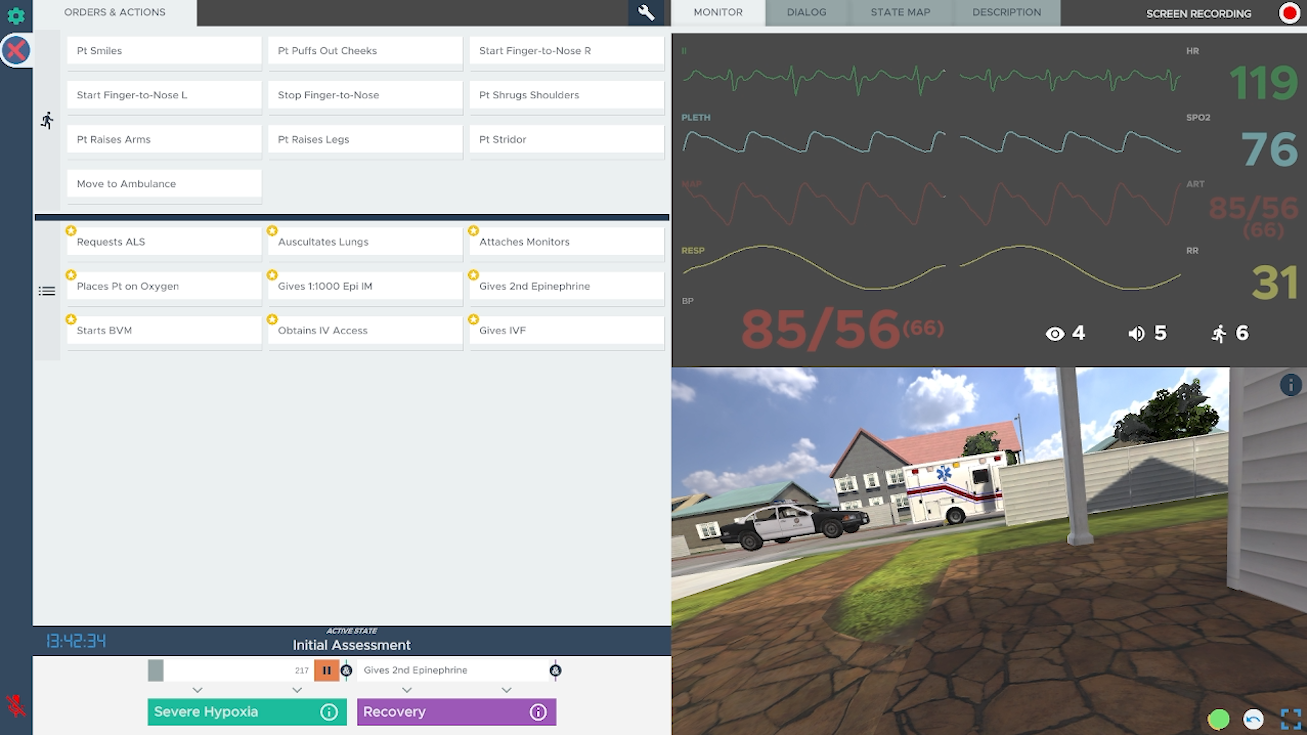The image size is (1307, 735).
Task: Click the muted microphone icon
Action: (16, 706)
